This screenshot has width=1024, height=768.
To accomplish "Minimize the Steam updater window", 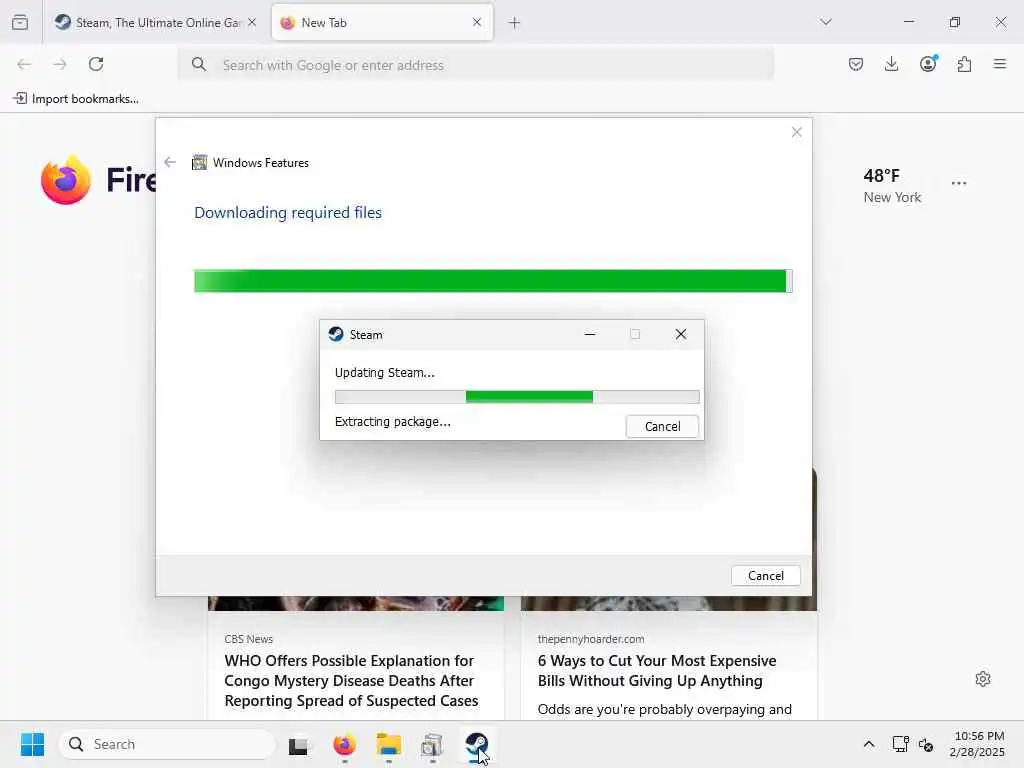I will coord(590,334).
